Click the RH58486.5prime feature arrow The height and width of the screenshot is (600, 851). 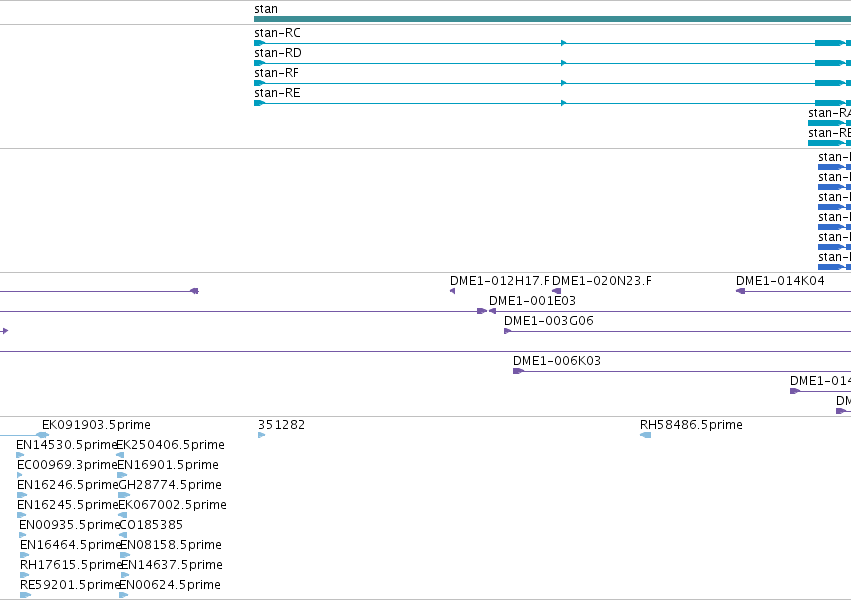click(x=646, y=435)
